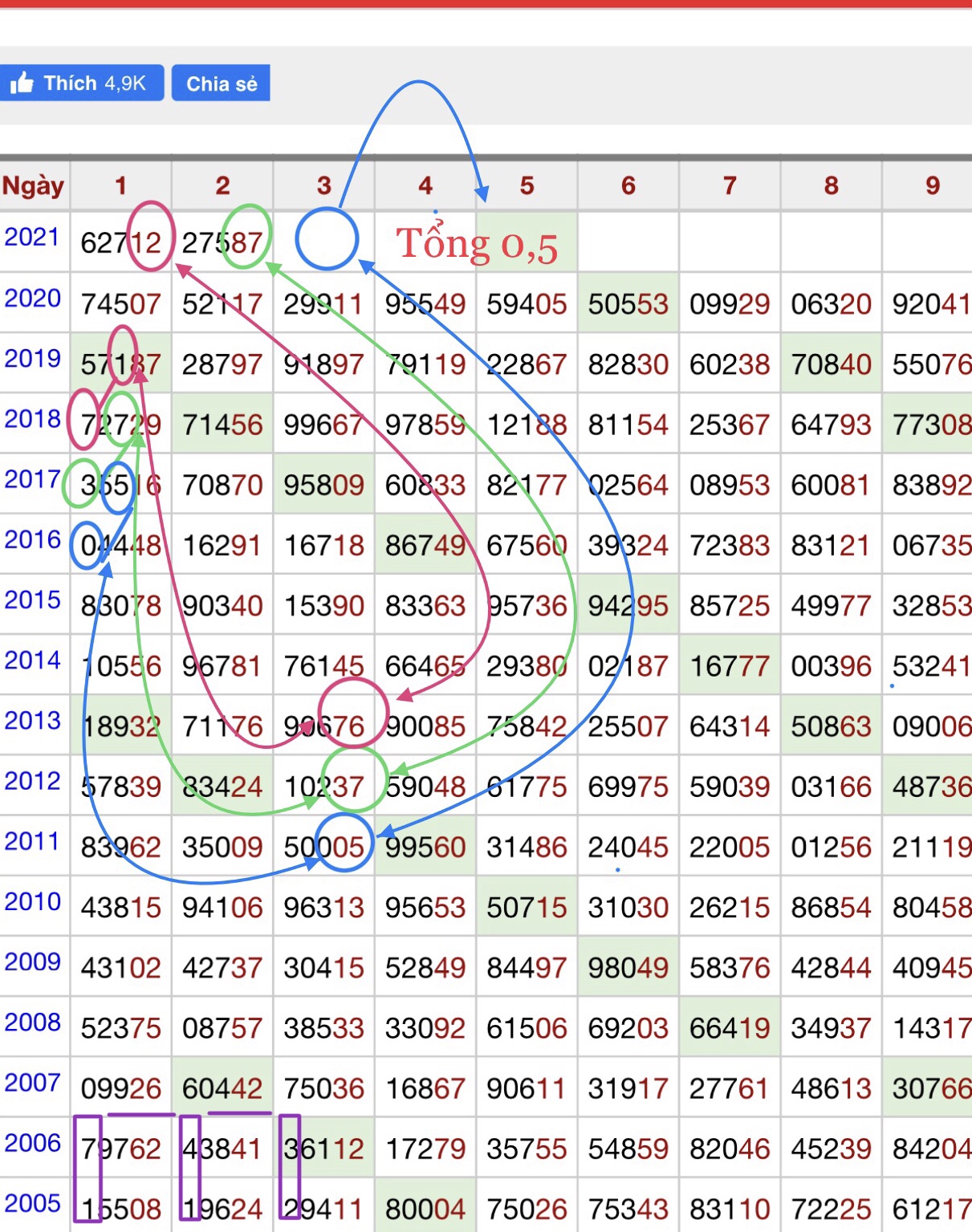972x1232 pixels.
Task: Go to the 2010 year link
Action: point(32,902)
